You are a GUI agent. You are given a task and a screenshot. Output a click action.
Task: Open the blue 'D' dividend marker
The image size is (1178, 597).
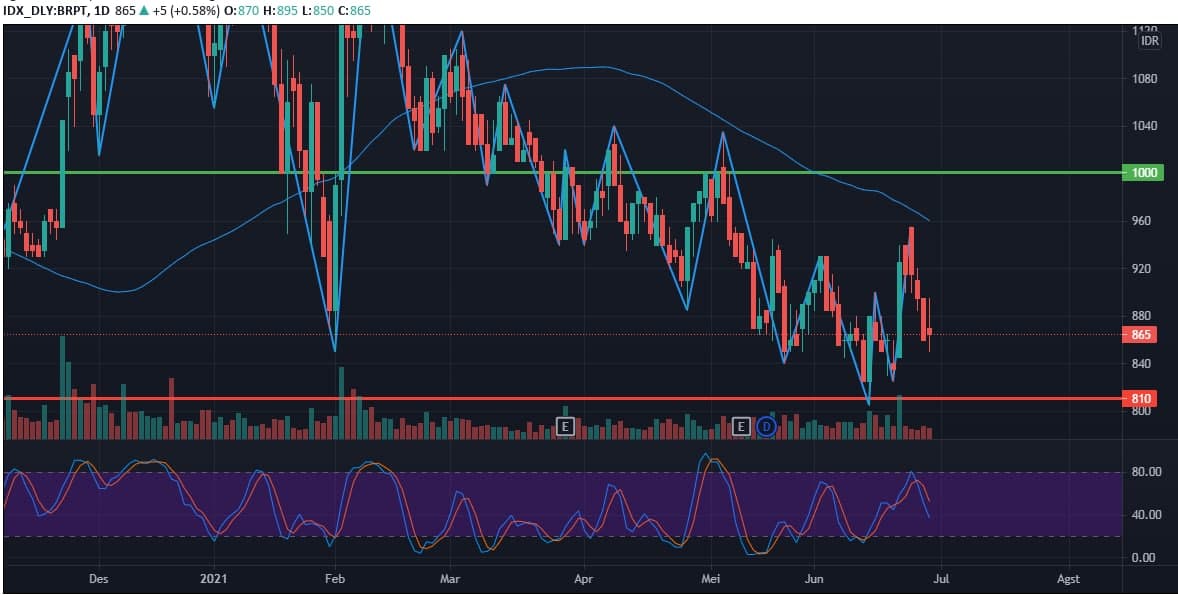click(x=764, y=427)
